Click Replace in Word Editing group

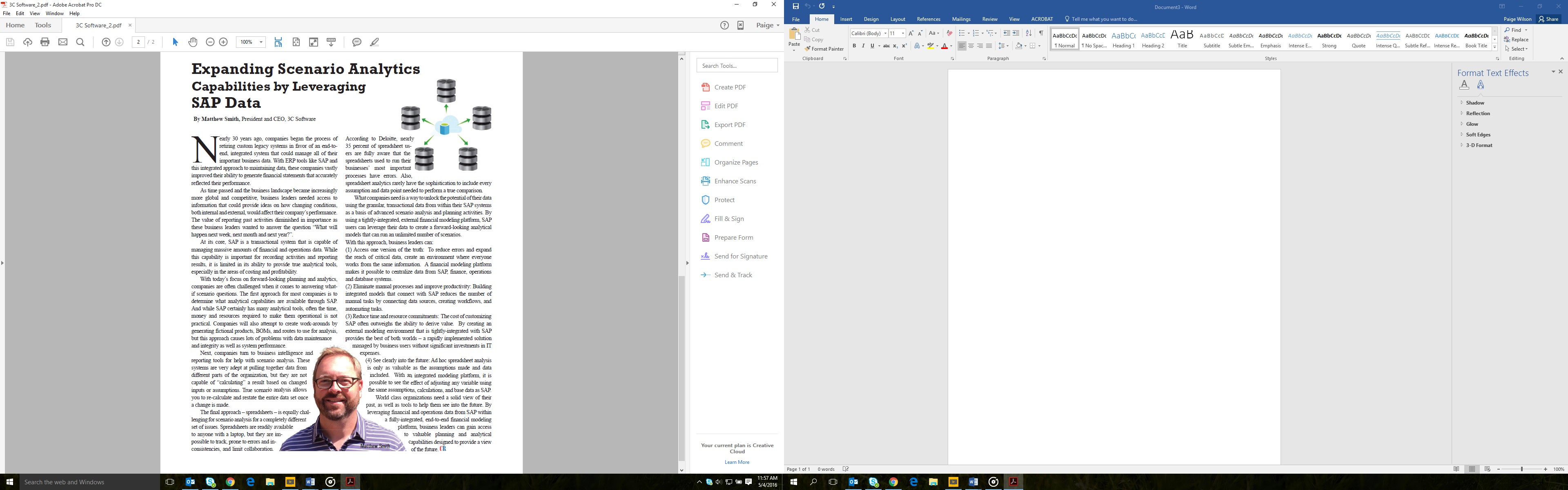pos(1516,40)
